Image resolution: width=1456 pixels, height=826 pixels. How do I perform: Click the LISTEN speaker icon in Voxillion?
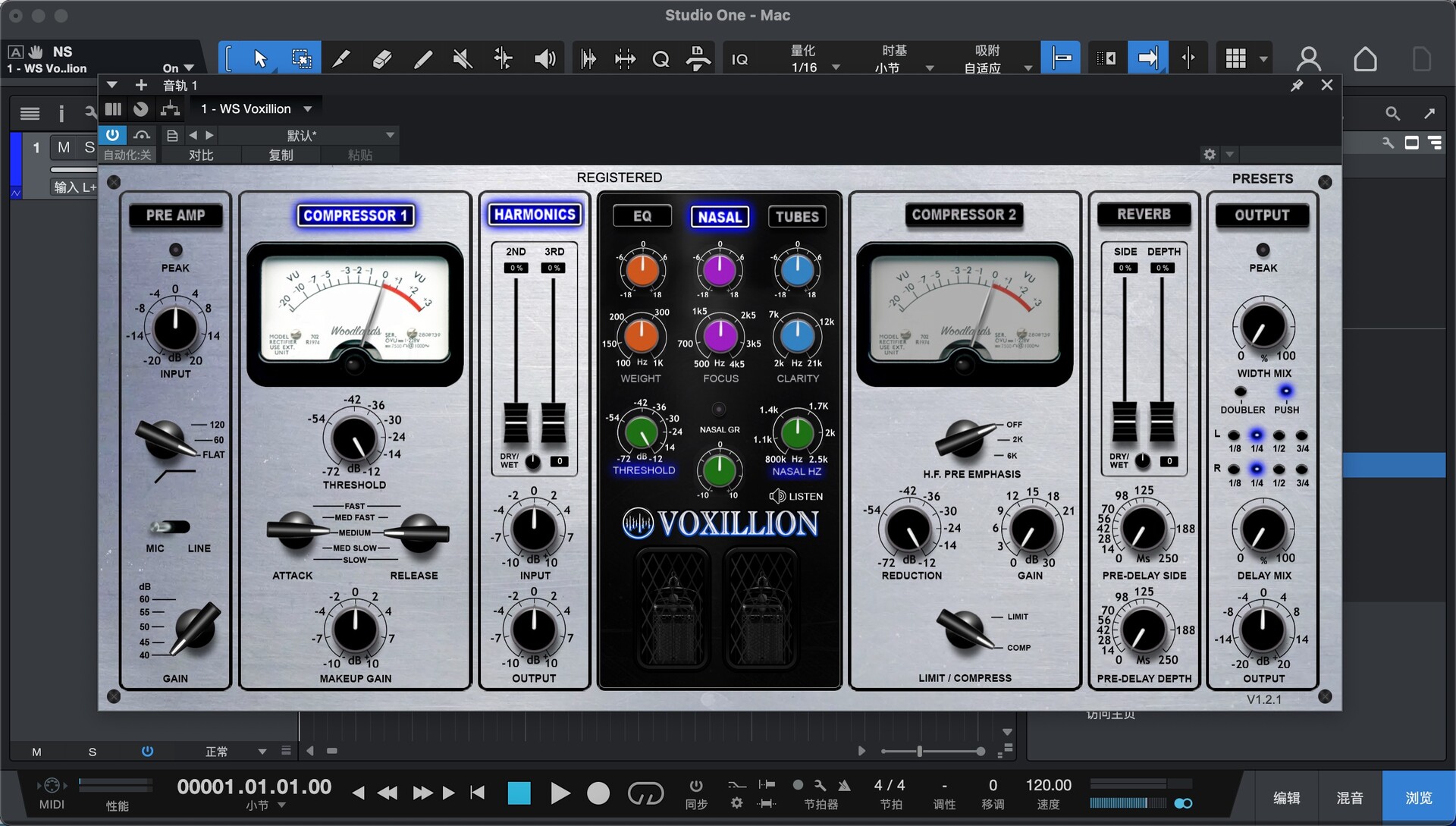tap(777, 496)
